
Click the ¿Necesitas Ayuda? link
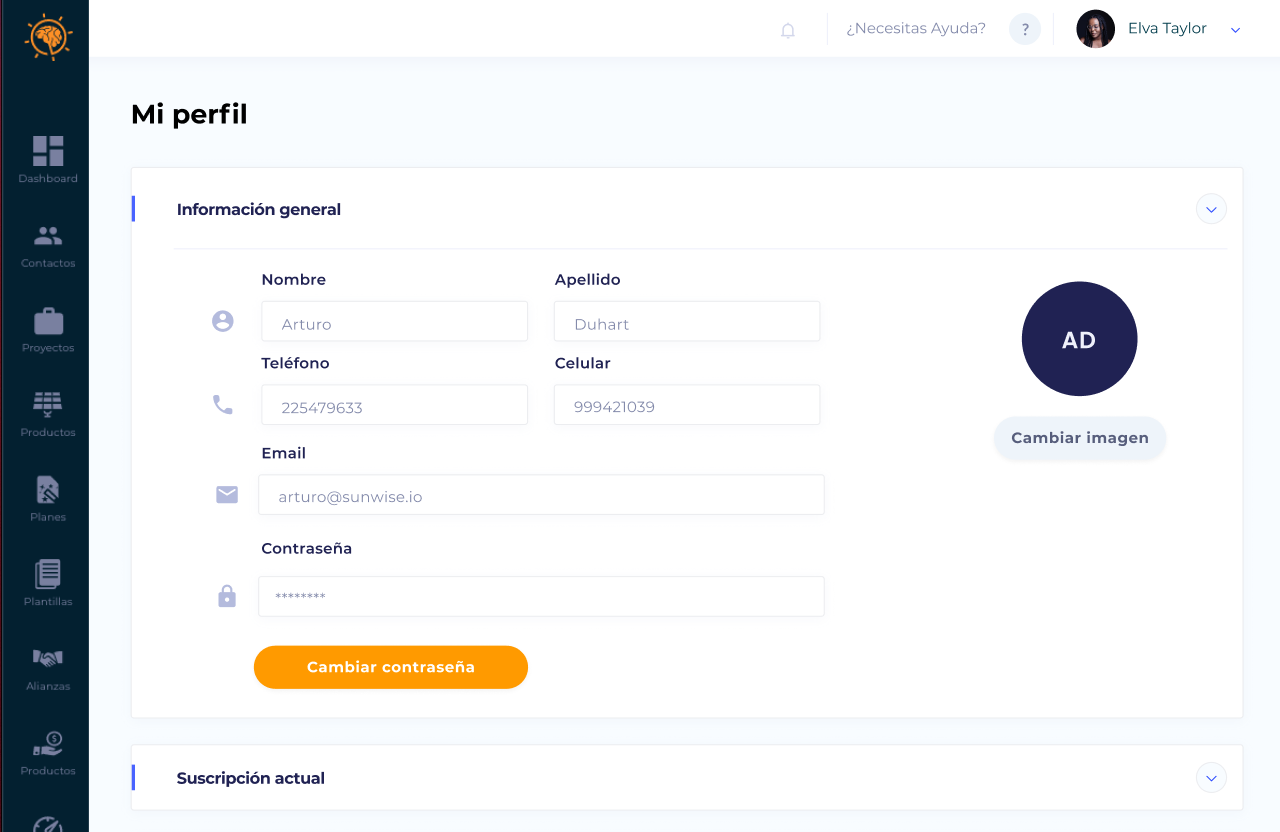pyautogui.click(x=916, y=29)
